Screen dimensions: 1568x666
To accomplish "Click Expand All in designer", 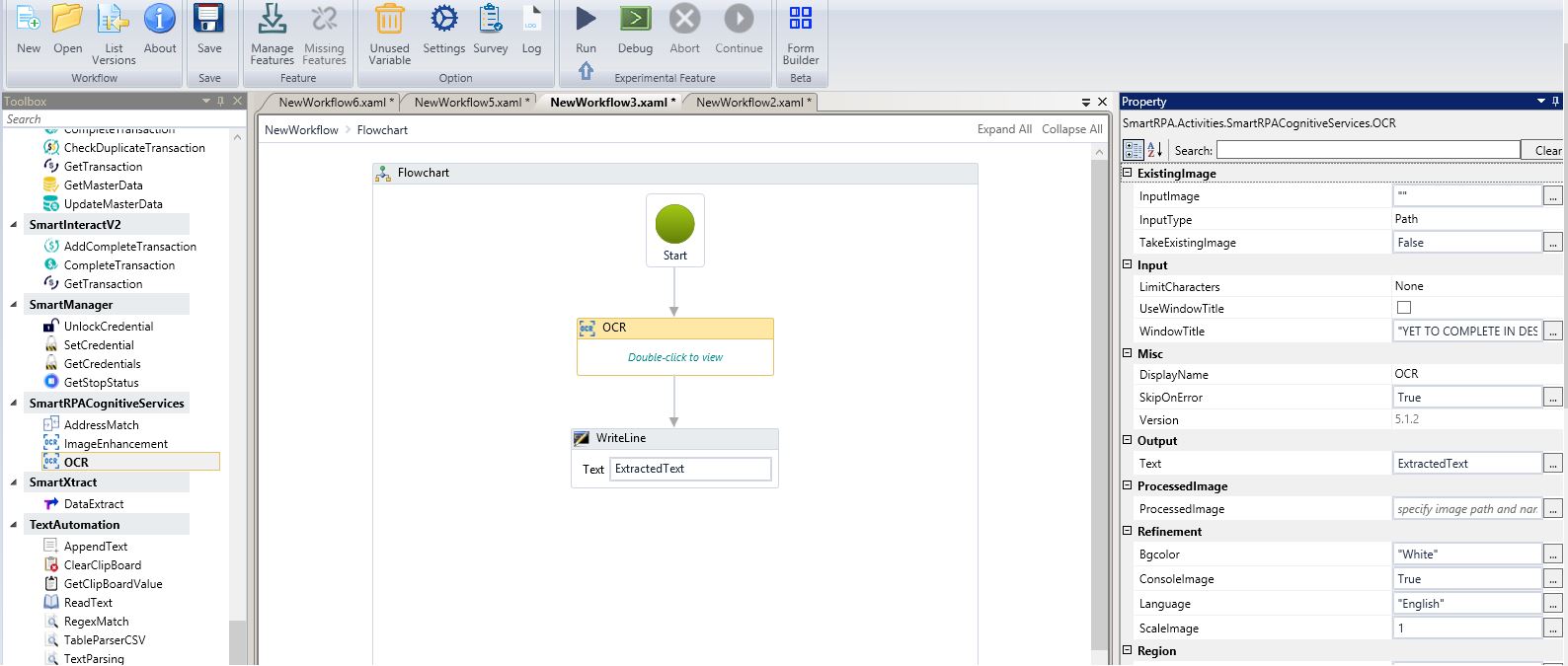I will coord(1004,129).
